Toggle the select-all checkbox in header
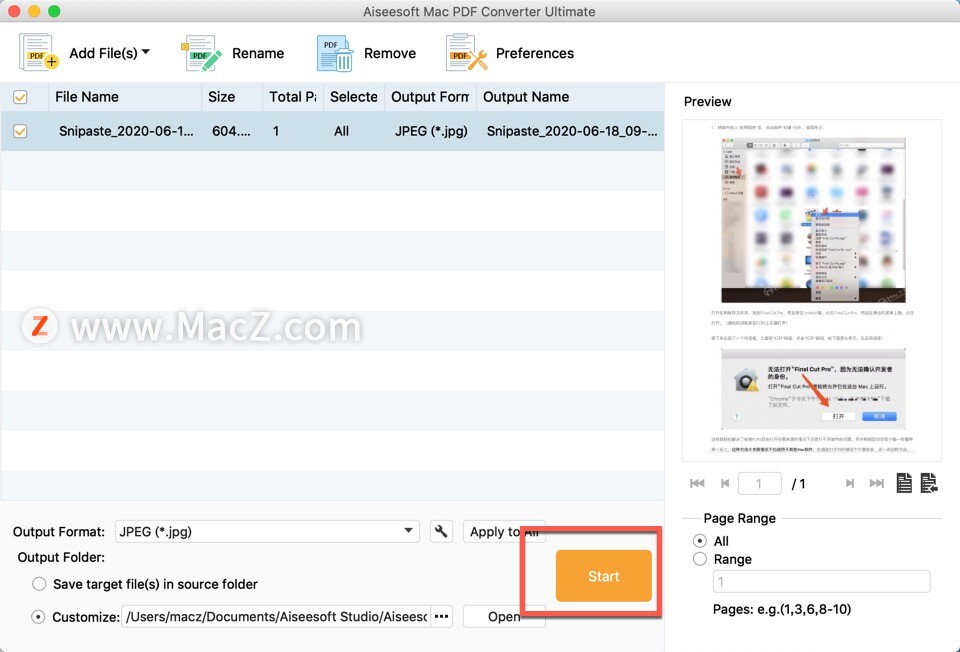This screenshot has height=652, width=960. coord(20,97)
